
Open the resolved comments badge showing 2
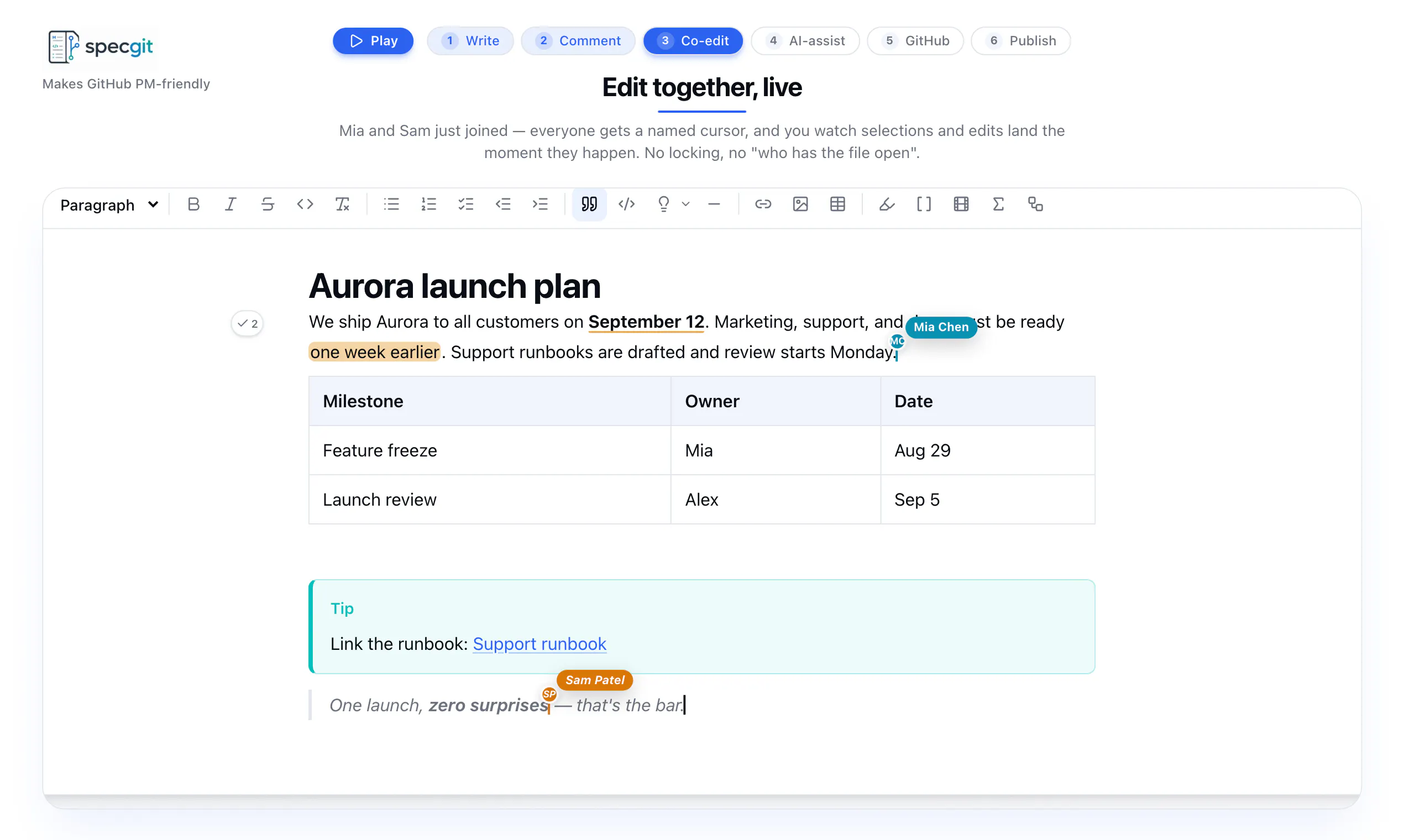[x=248, y=324]
